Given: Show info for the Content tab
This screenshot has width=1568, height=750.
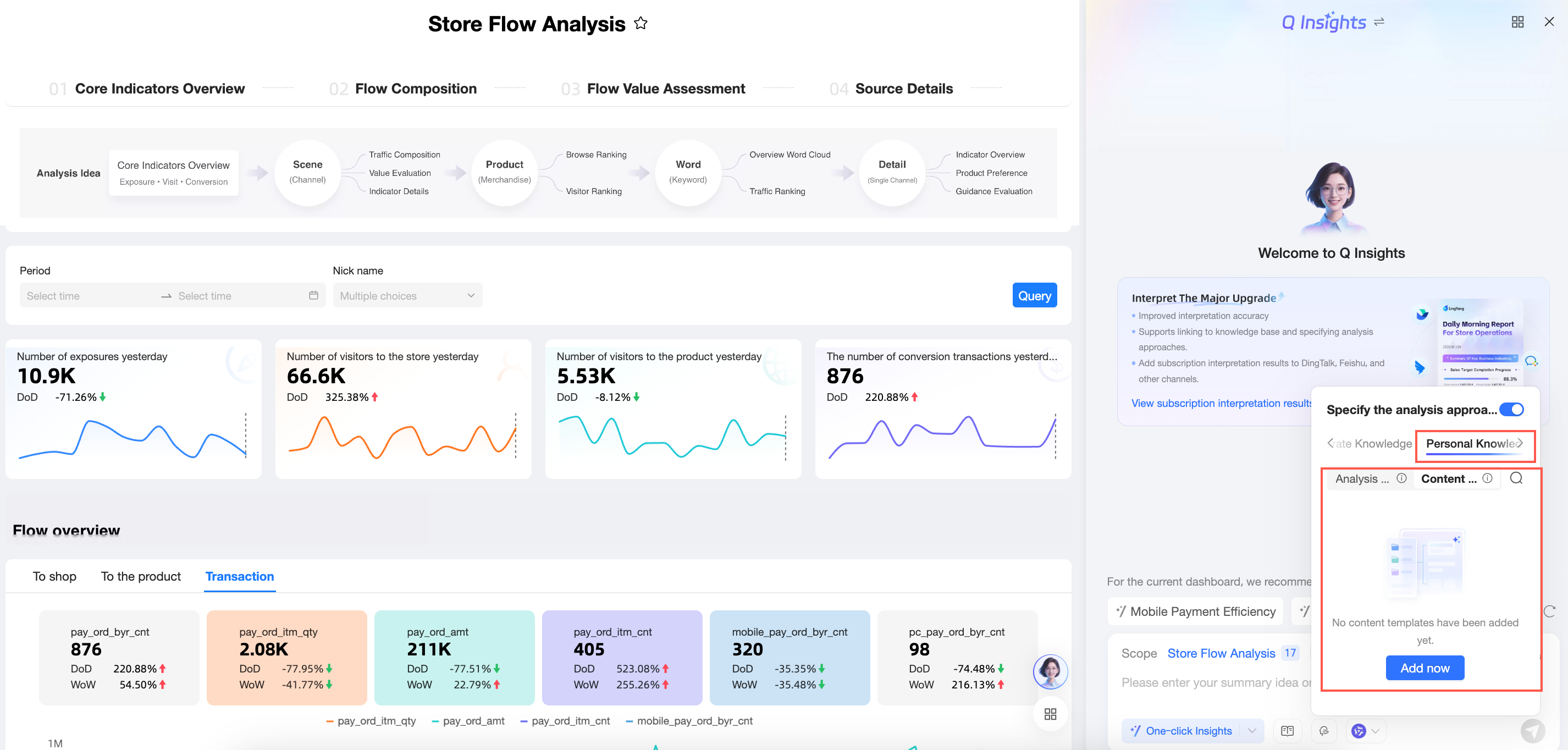Looking at the screenshot, I should pos(1487,478).
